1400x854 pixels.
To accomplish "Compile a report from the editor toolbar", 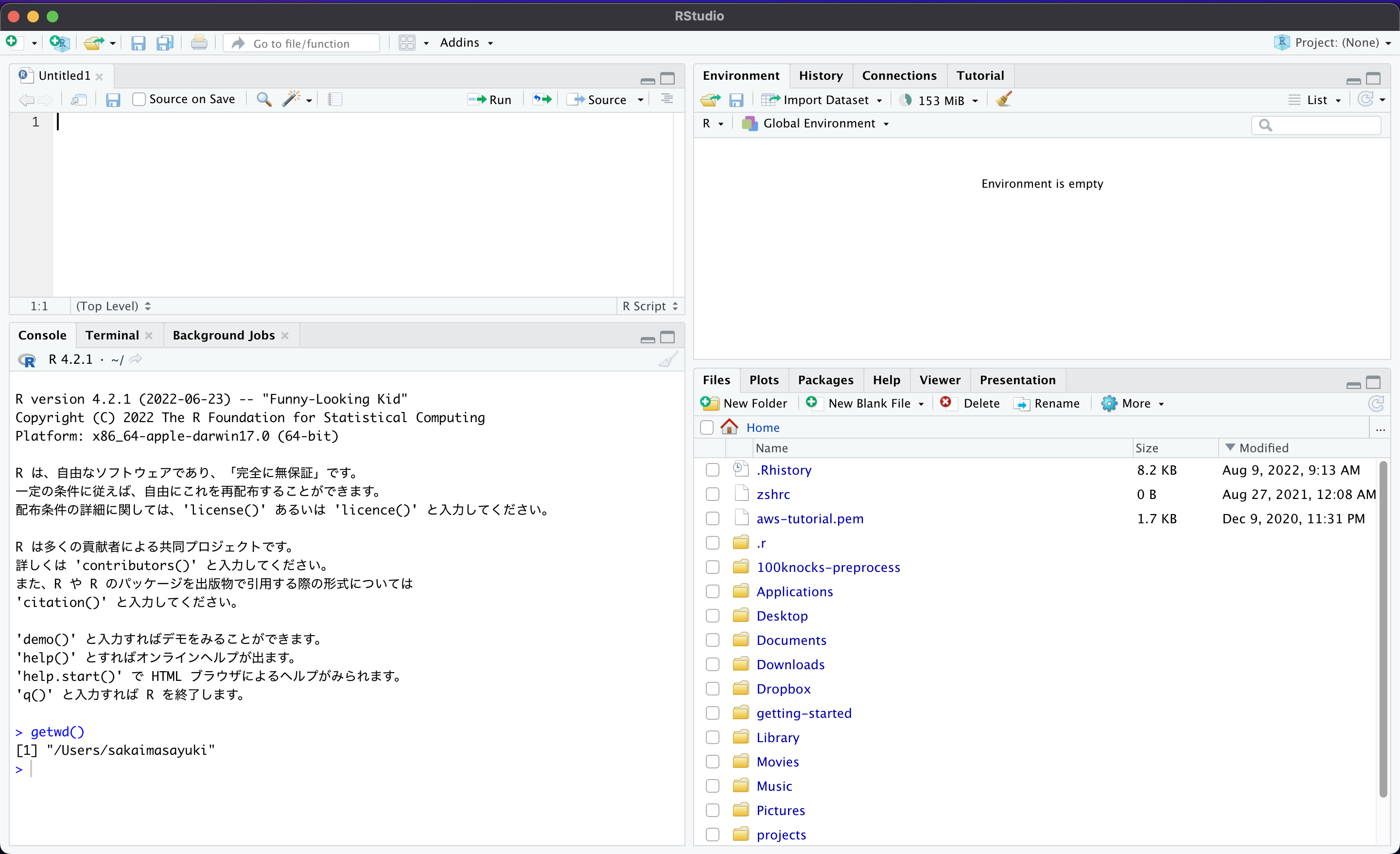I will [x=334, y=99].
